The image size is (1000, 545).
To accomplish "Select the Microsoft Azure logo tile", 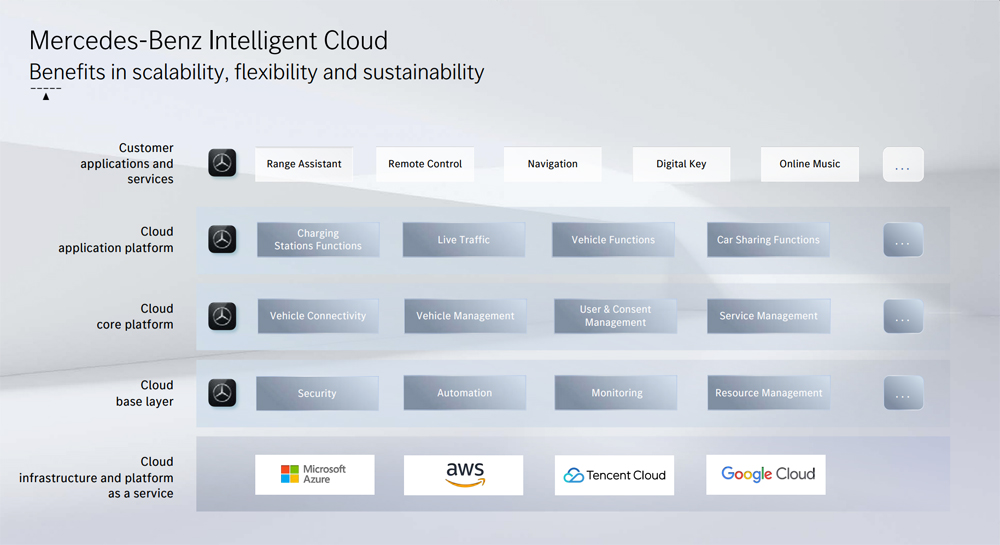I will (x=315, y=474).
